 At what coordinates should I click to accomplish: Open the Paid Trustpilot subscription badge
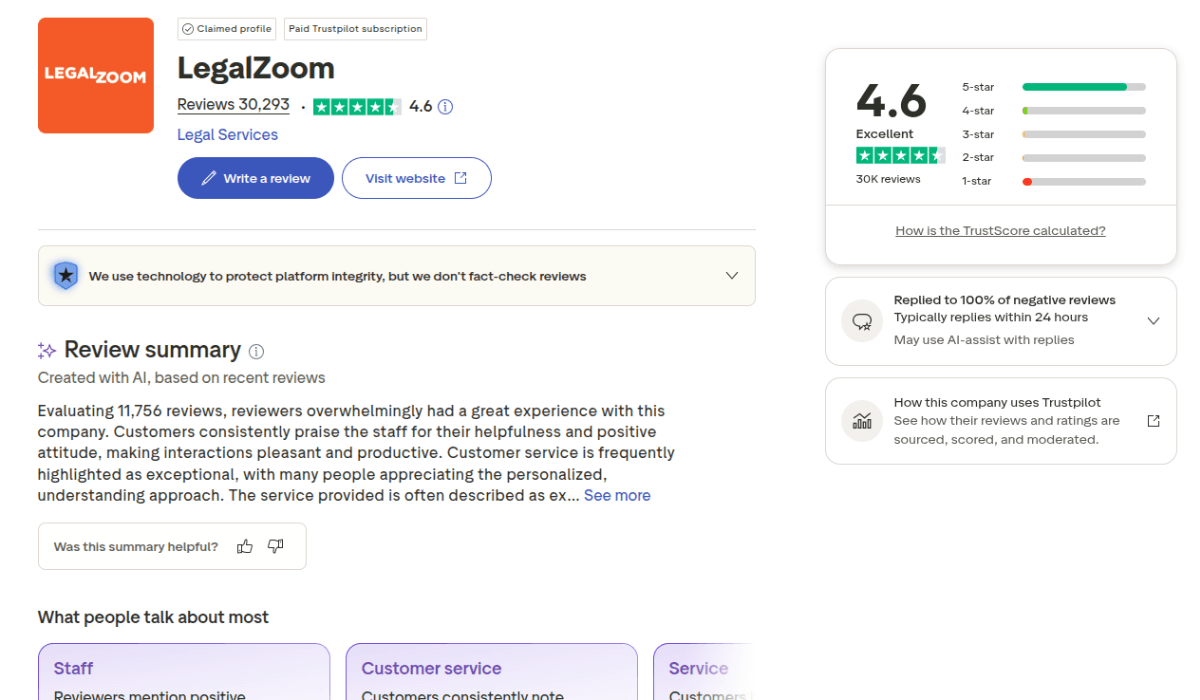point(355,29)
